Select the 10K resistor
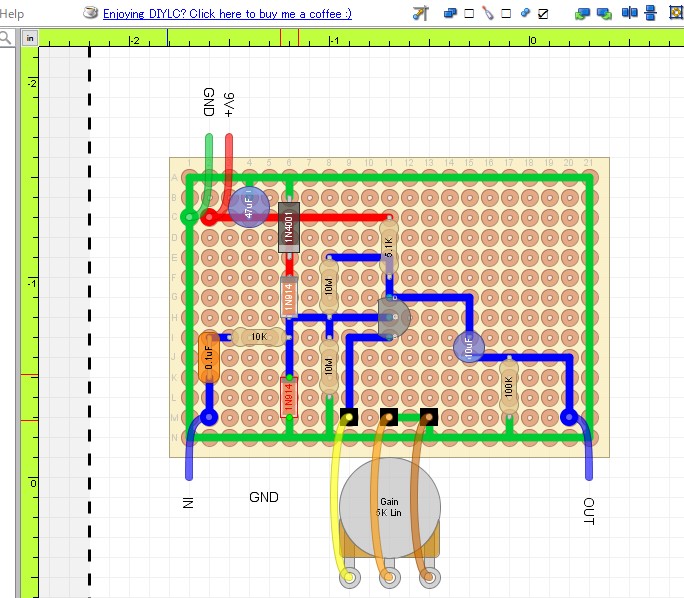Image resolution: width=684 pixels, height=598 pixels. click(x=258, y=337)
